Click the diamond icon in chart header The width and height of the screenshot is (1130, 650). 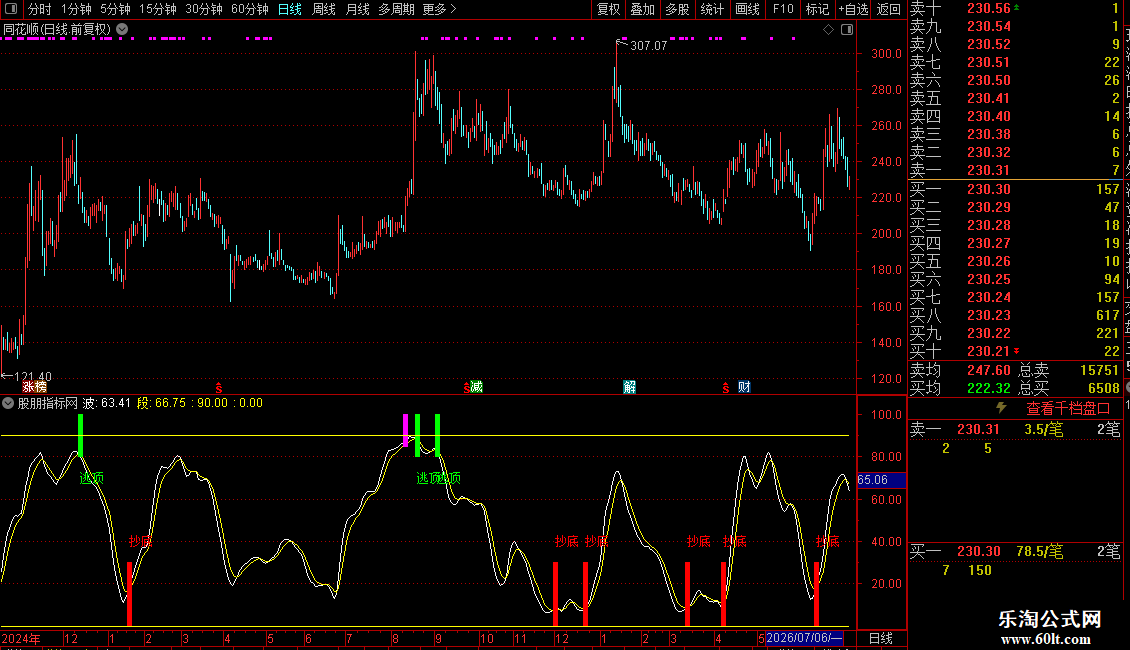click(828, 30)
